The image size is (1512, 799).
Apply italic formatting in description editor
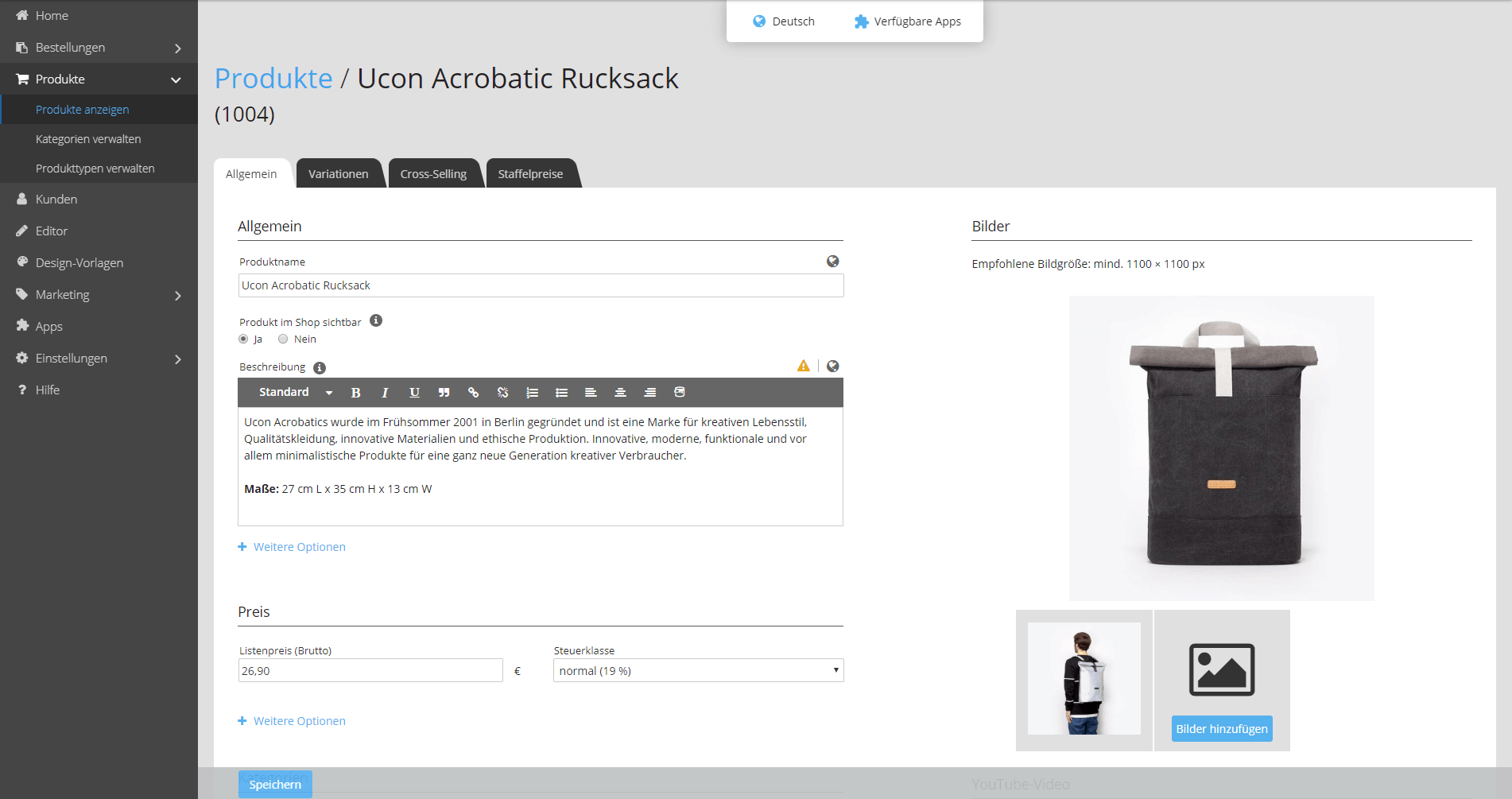coord(385,393)
